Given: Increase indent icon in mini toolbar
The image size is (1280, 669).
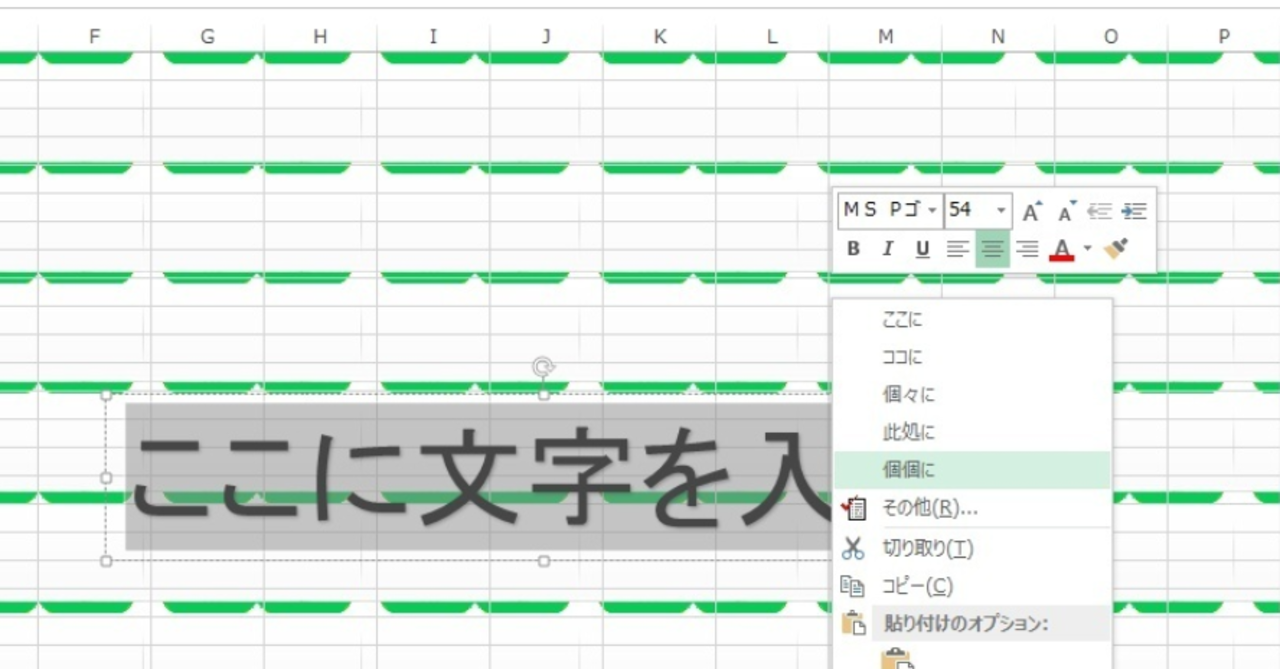Looking at the screenshot, I should point(1134,211).
